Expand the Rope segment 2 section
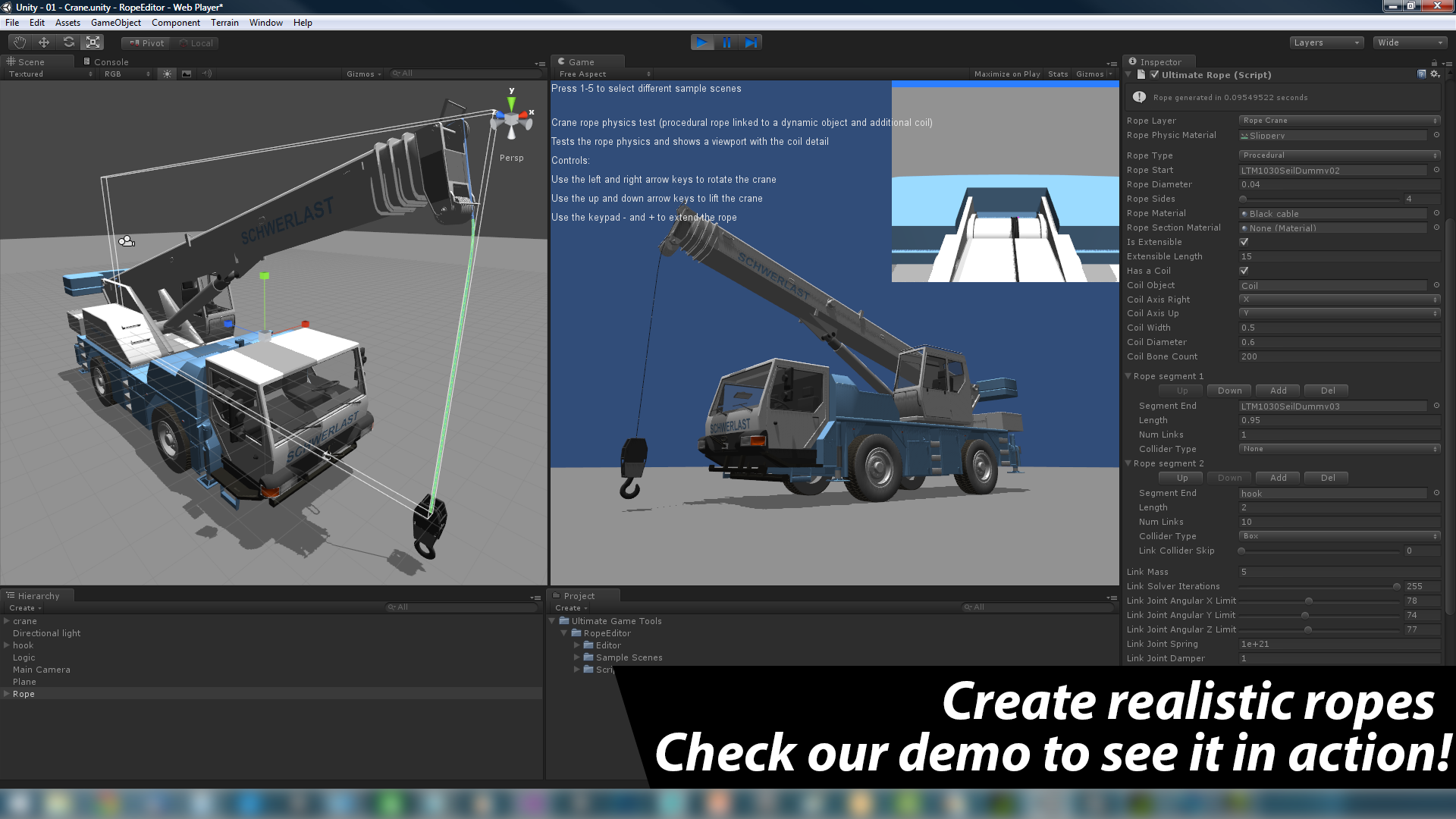The width and height of the screenshot is (1456, 819). coord(1128,463)
